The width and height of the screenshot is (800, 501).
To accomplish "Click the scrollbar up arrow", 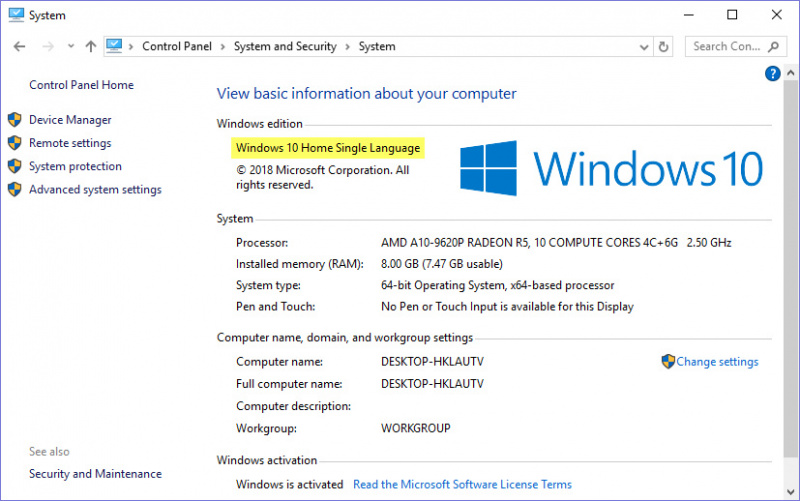I will 790,72.
